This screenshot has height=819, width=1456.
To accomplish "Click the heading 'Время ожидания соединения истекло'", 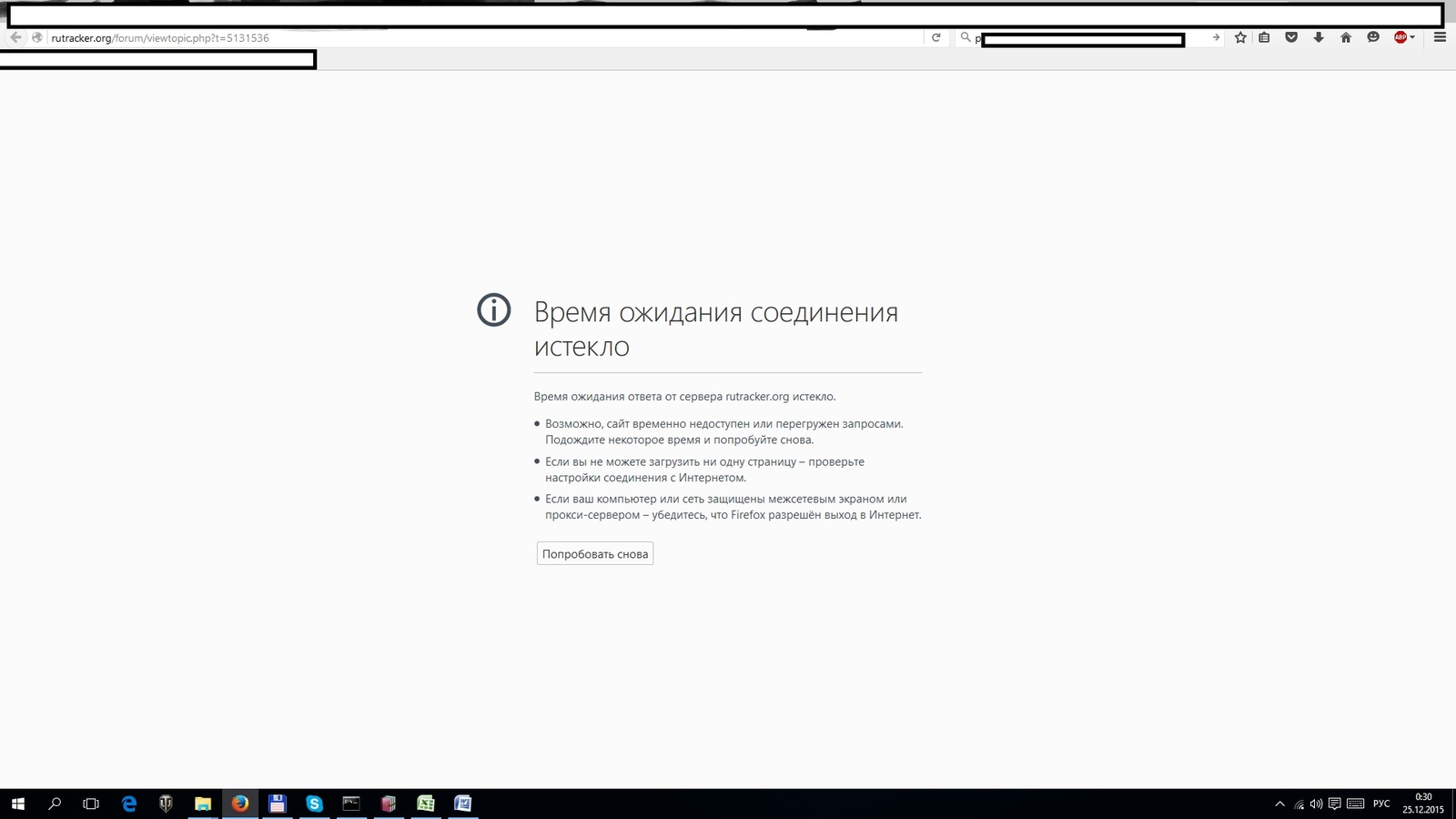I will [716, 329].
